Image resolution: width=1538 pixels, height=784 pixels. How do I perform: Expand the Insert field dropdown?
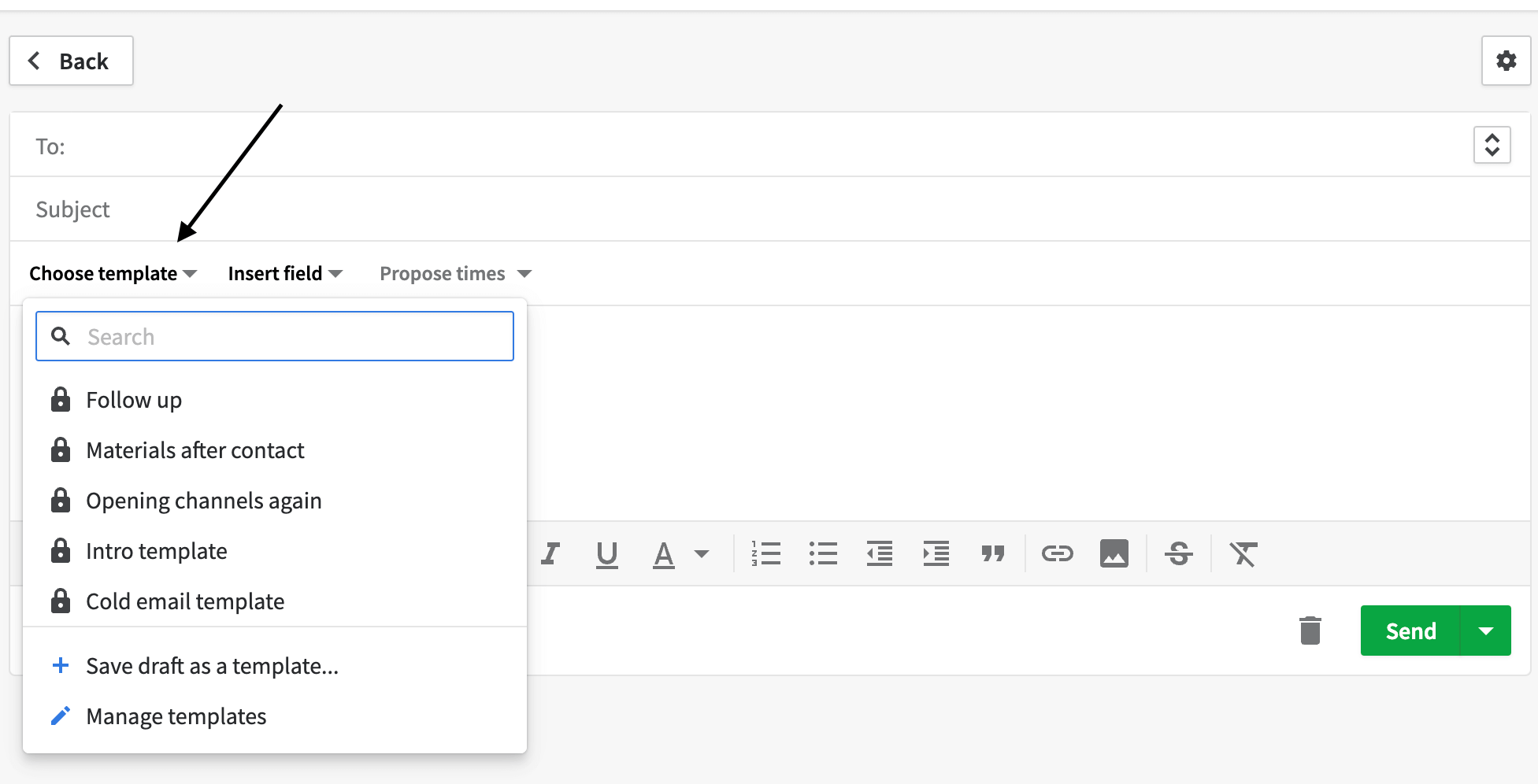(284, 273)
